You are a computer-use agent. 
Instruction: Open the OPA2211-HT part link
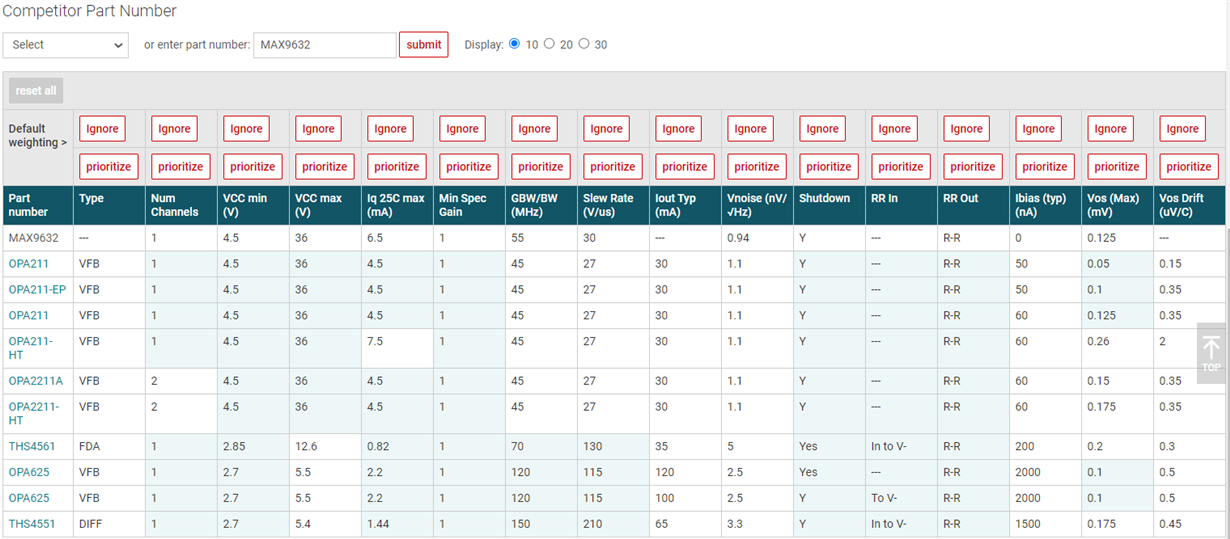pos(34,414)
